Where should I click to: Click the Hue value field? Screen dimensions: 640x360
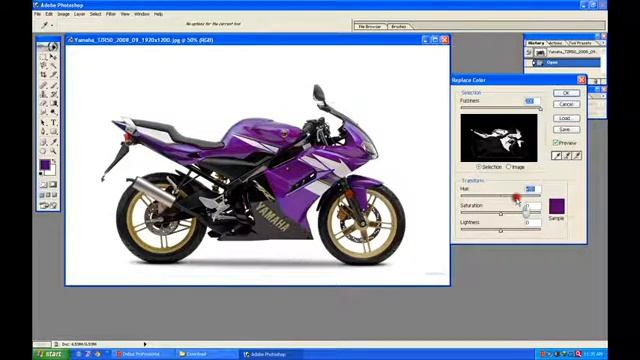click(x=532, y=189)
